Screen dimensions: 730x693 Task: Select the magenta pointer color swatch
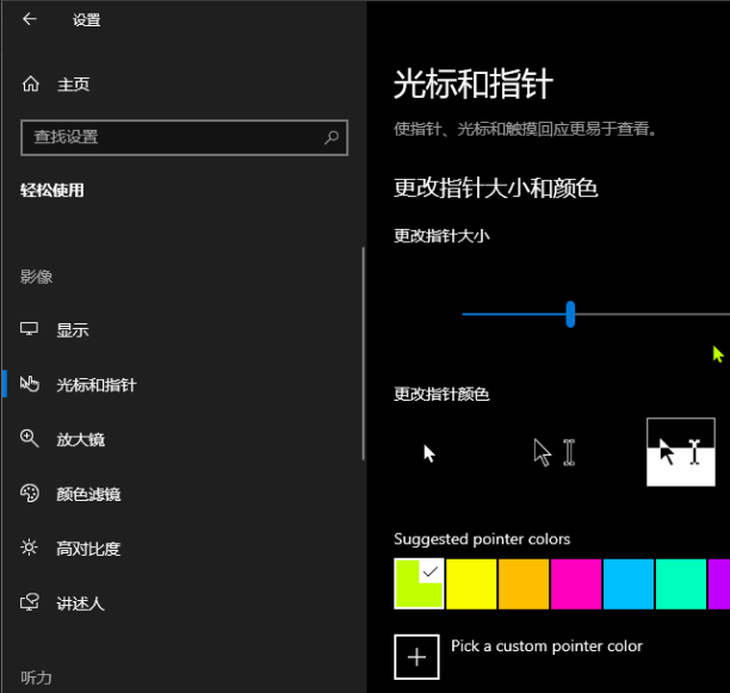point(576,584)
